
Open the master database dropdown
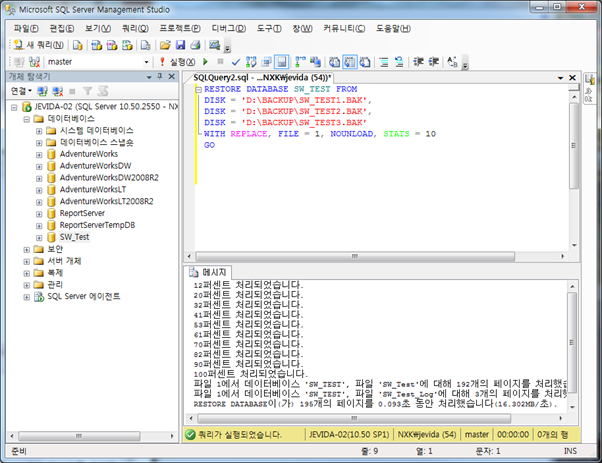click(x=146, y=62)
